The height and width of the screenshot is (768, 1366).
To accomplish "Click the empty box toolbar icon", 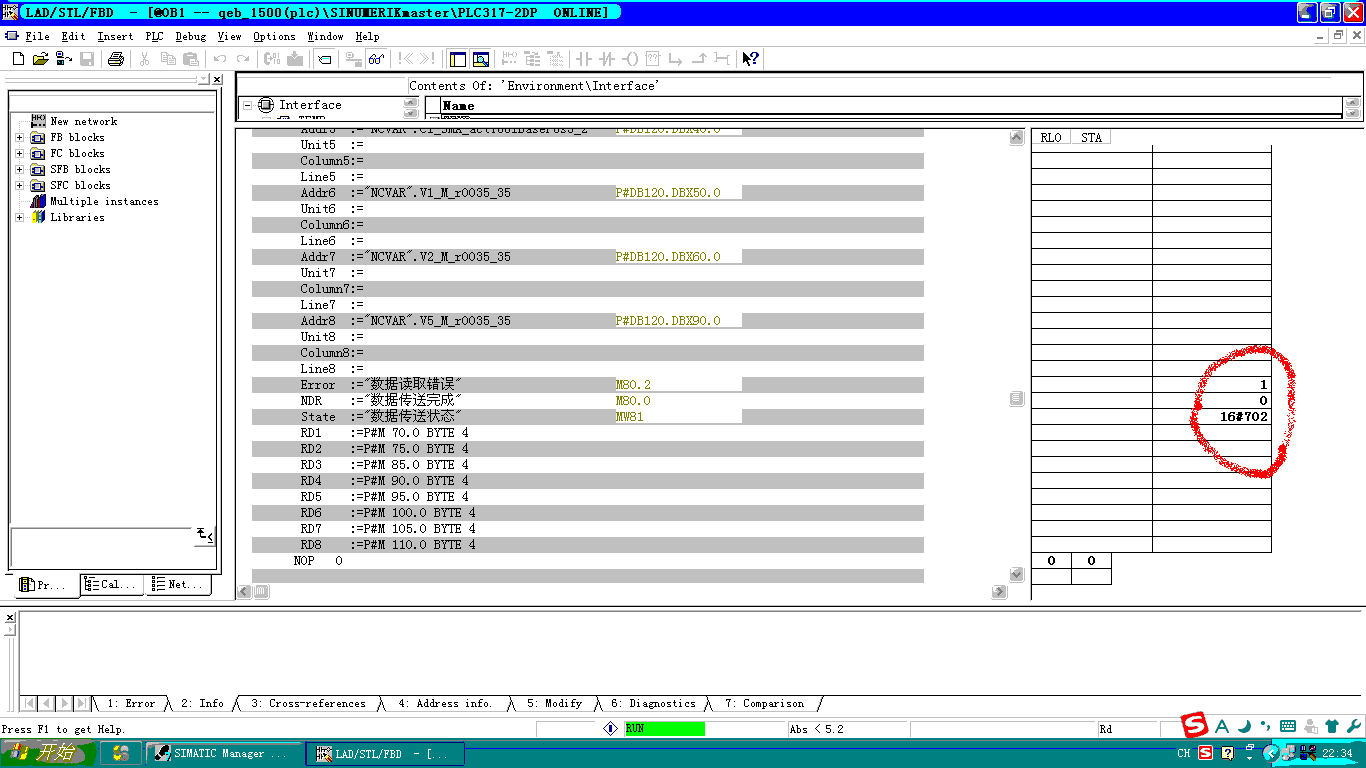I will [653, 59].
